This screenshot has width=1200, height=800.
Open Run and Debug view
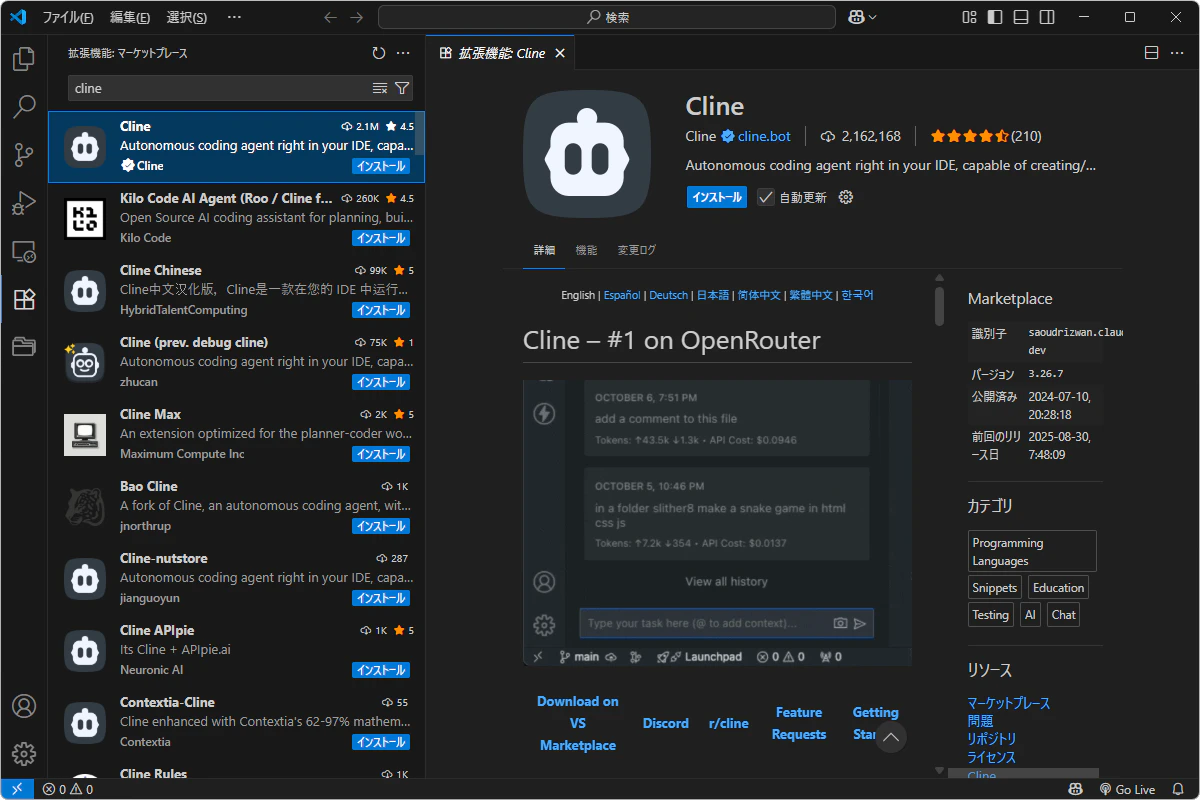tap(24, 203)
